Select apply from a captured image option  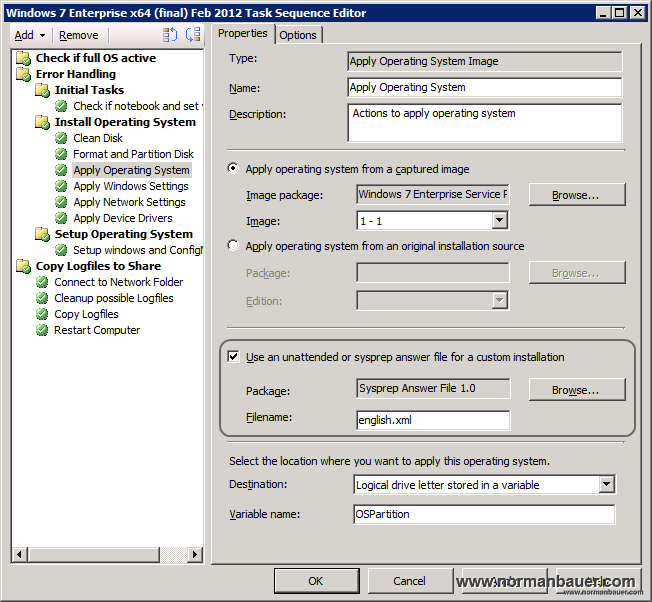[x=233, y=168]
